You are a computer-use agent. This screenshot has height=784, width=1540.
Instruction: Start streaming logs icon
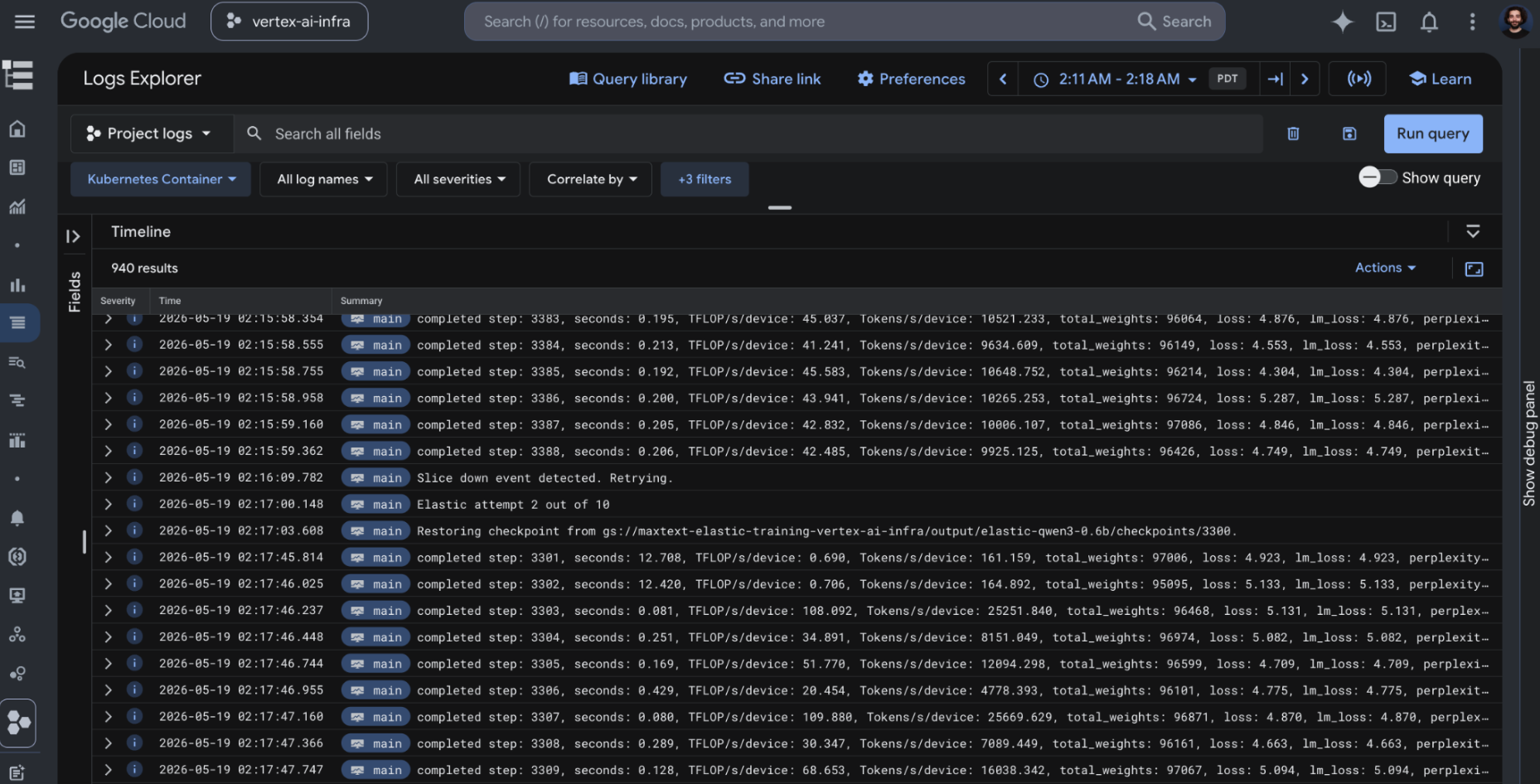(1358, 79)
